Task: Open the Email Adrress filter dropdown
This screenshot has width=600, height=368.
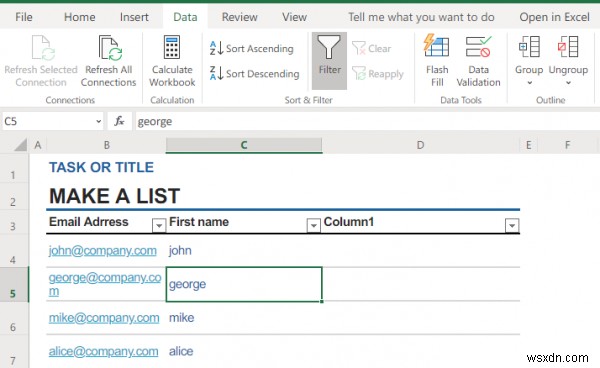Action: pos(159,226)
